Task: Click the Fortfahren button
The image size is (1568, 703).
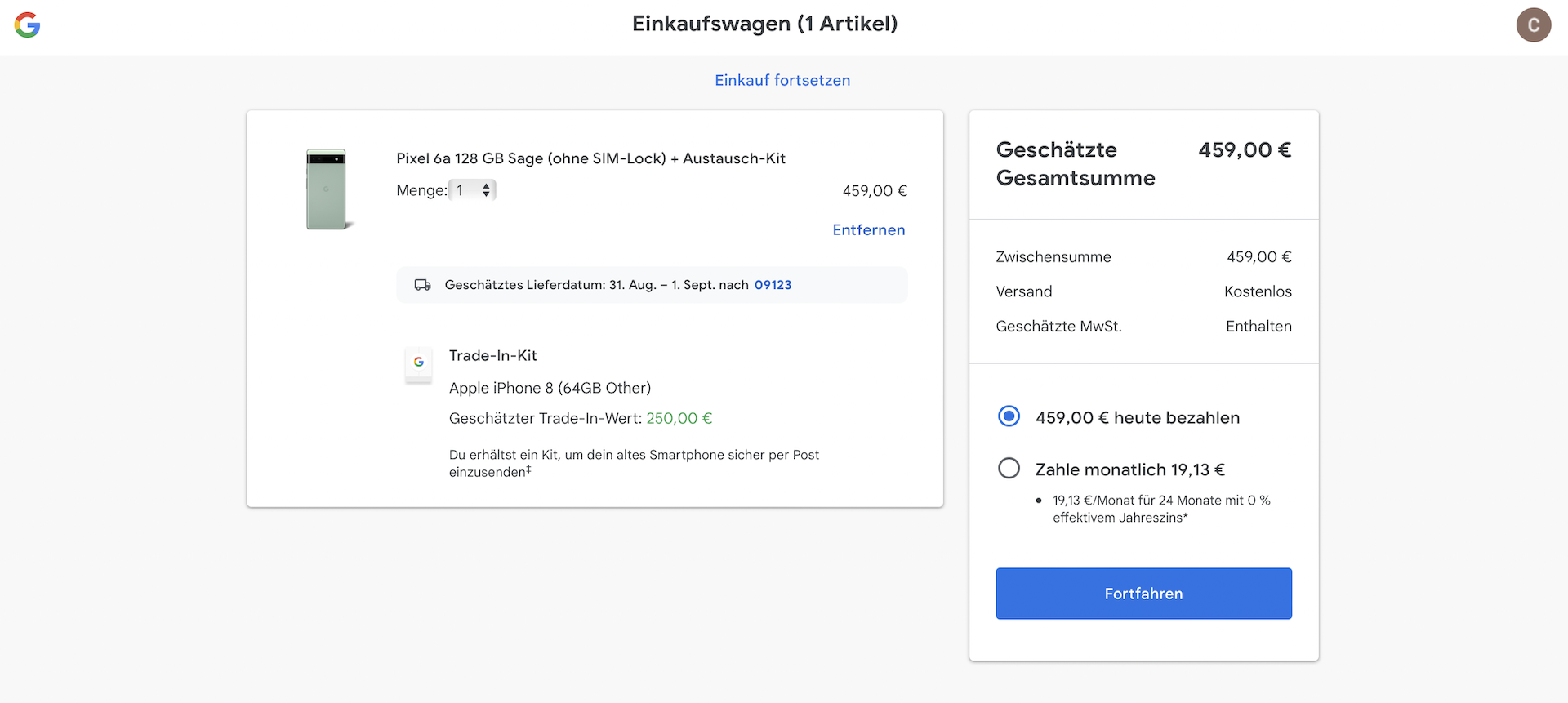Action: pyautogui.click(x=1143, y=594)
